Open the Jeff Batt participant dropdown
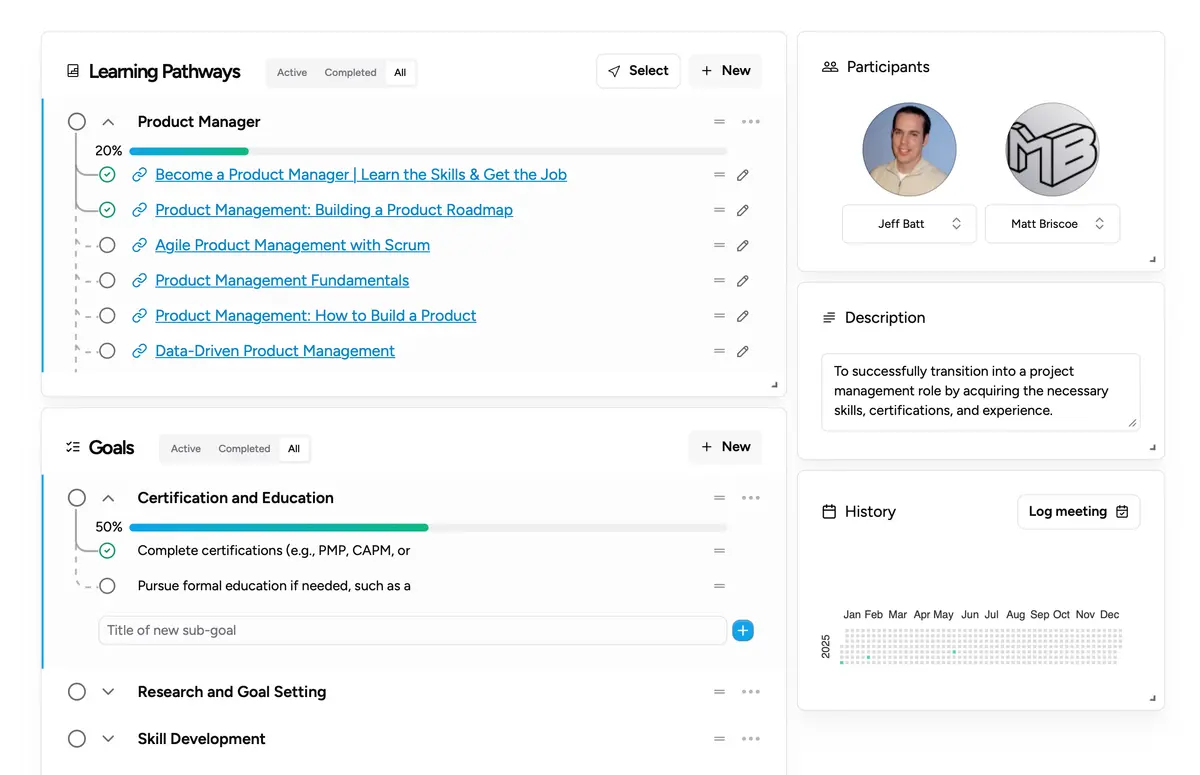This screenshot has height=775, width=1200. pyautogui.click(x=909, y=223)
